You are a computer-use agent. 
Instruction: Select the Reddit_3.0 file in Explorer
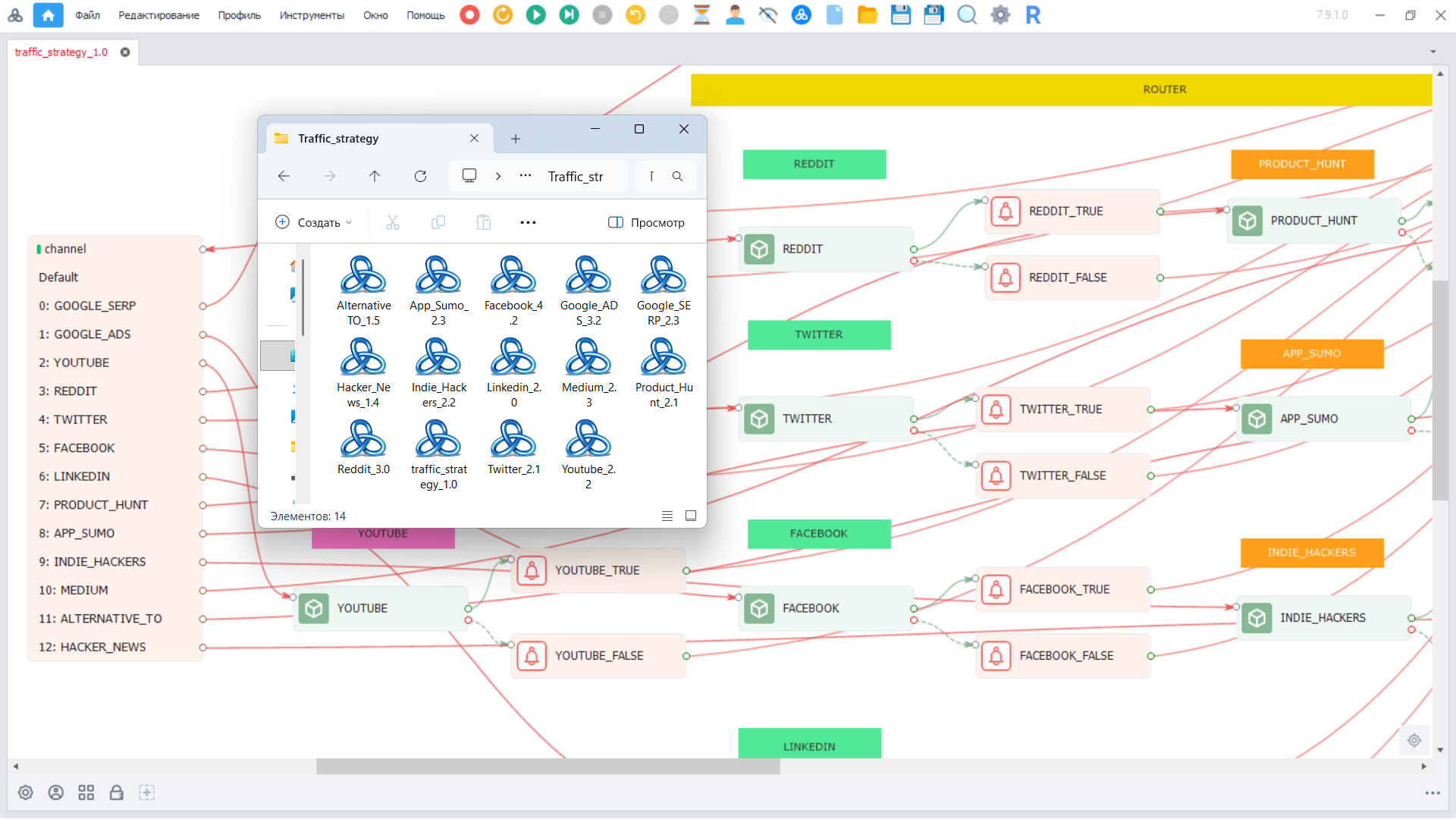[x=364, y=449]
